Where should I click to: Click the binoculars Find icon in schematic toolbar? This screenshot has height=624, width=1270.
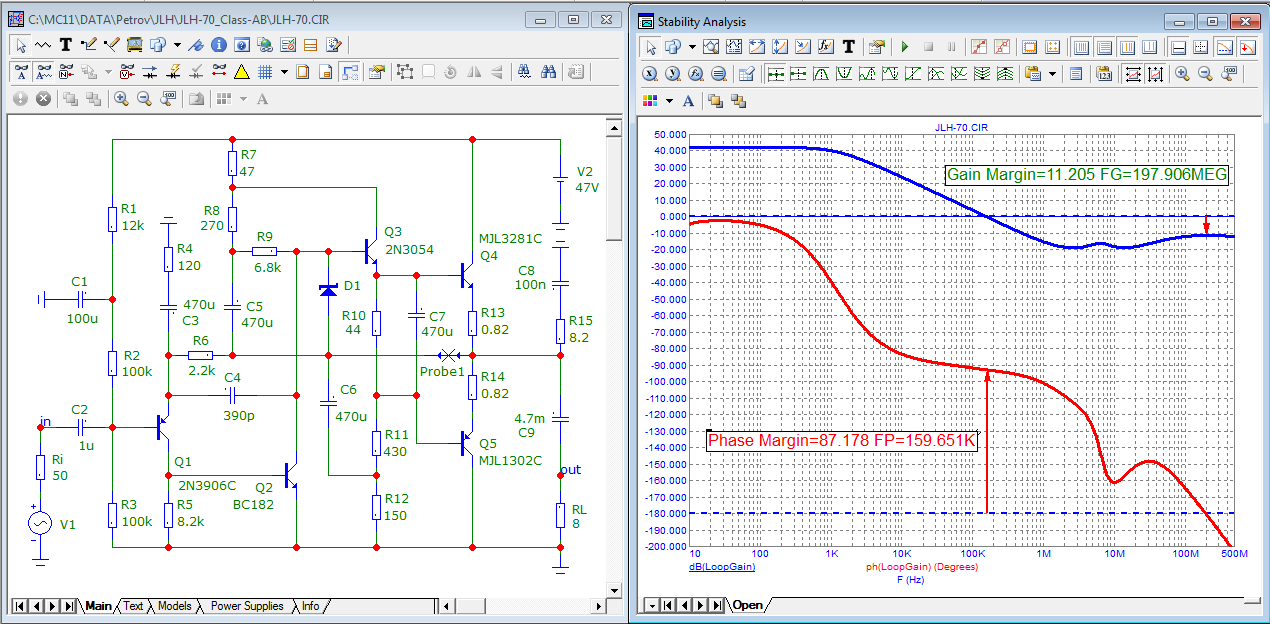[x=548, y=72]
